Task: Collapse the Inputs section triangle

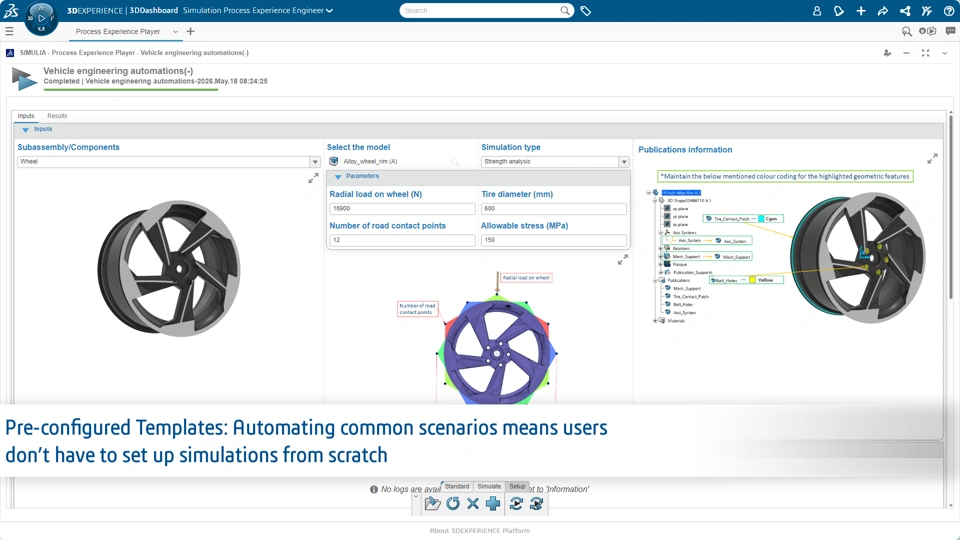Action: point(25,130)
